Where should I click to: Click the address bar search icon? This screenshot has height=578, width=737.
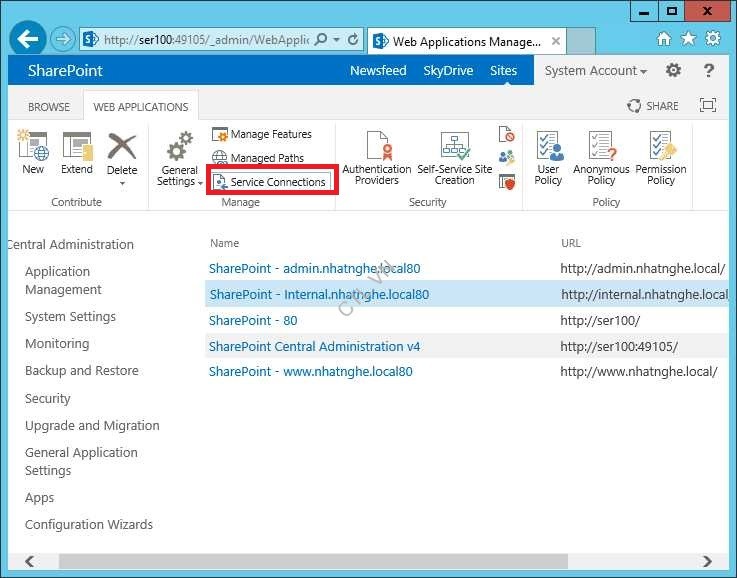(x=321, y=39)
